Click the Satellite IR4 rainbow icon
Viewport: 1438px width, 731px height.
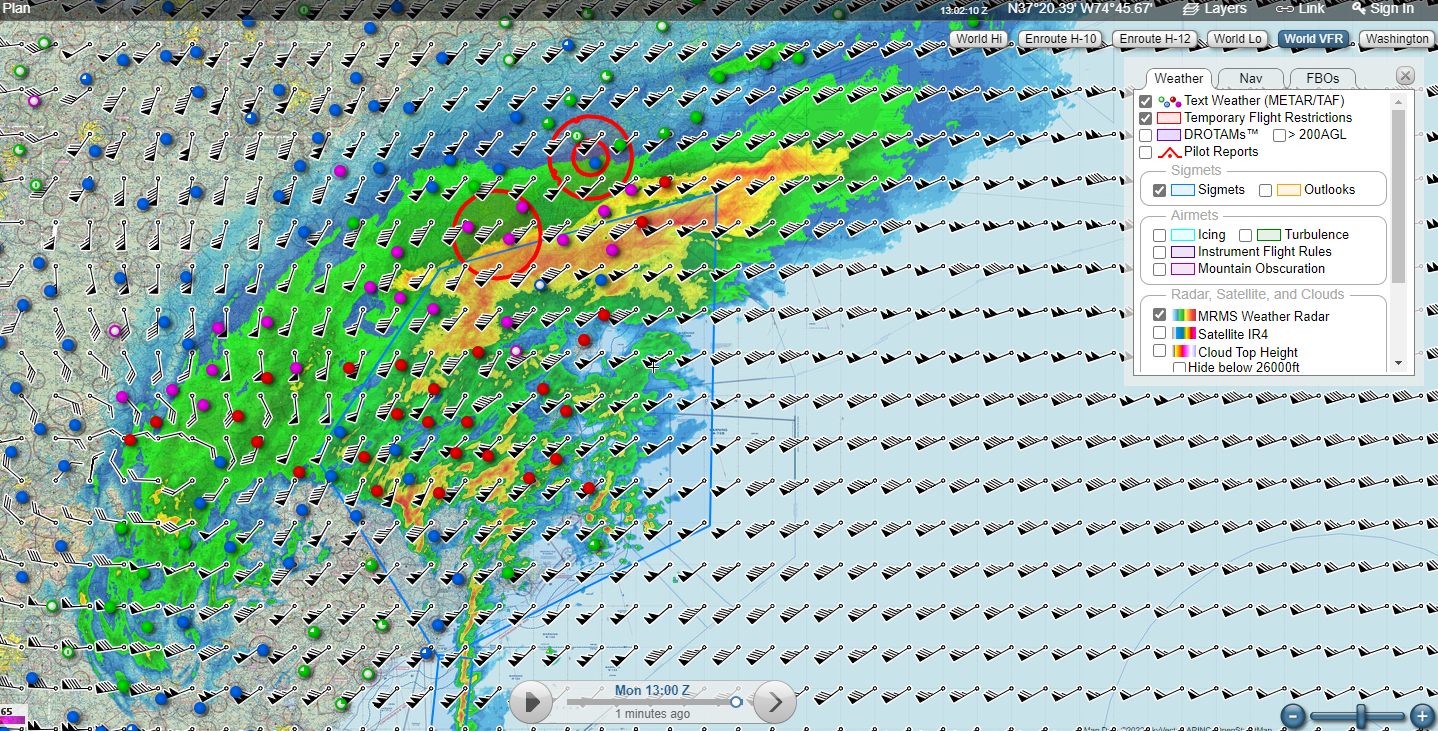coord(1183,334)
